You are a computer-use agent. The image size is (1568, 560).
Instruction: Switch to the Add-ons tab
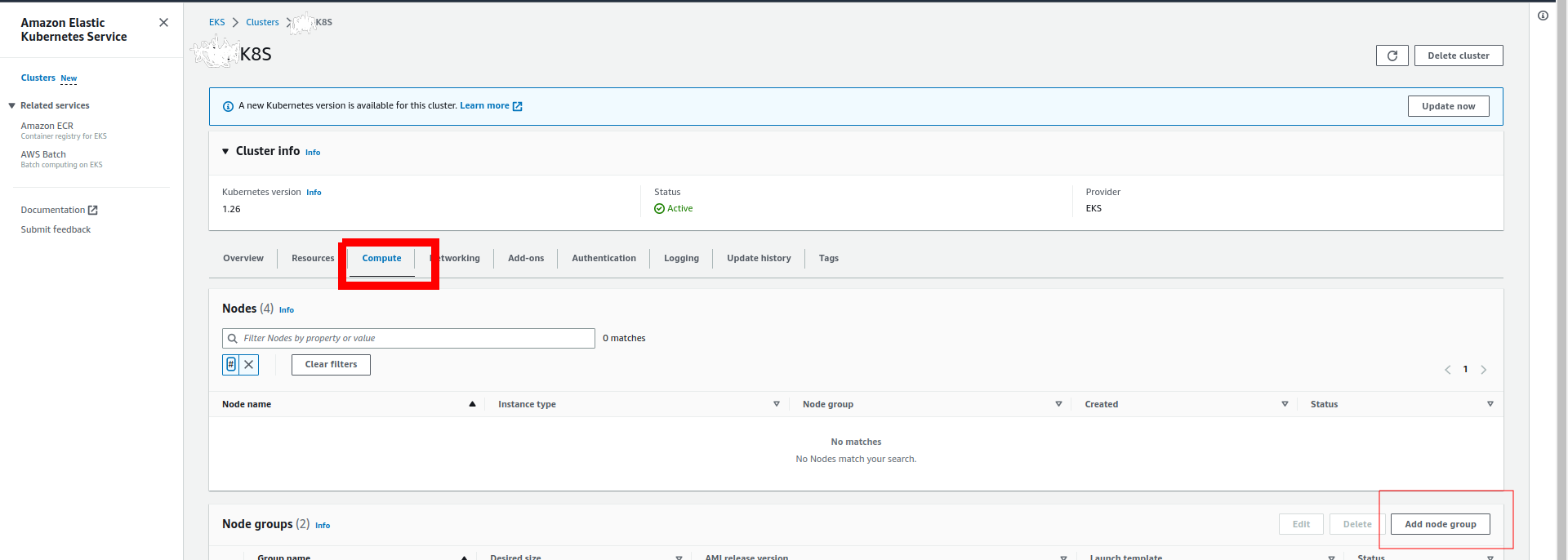[x=526, y=259]
